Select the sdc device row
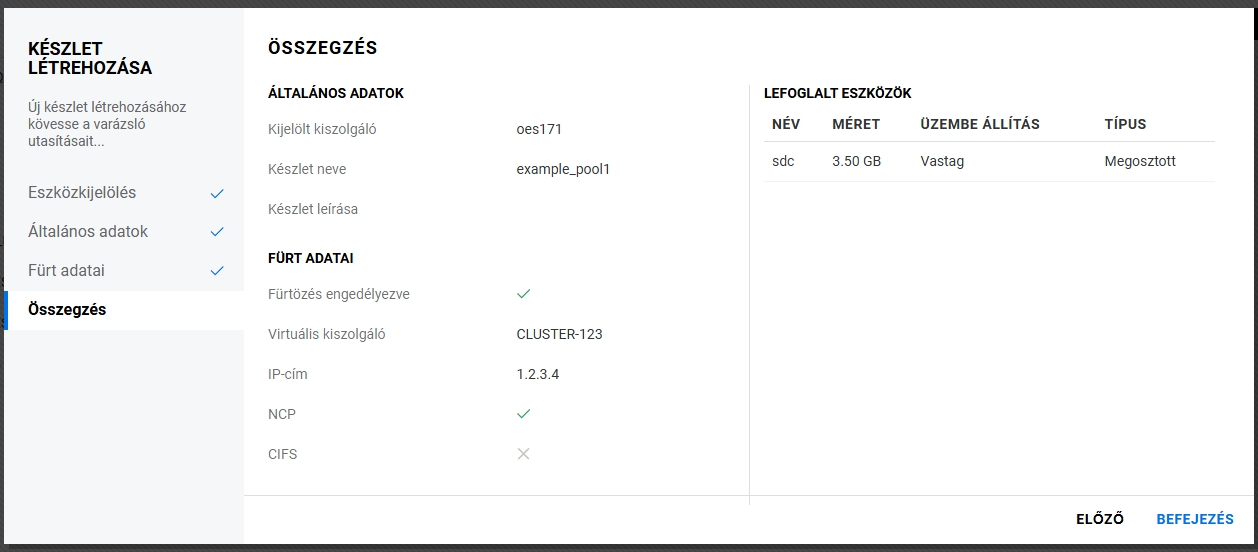 point(989,161)
